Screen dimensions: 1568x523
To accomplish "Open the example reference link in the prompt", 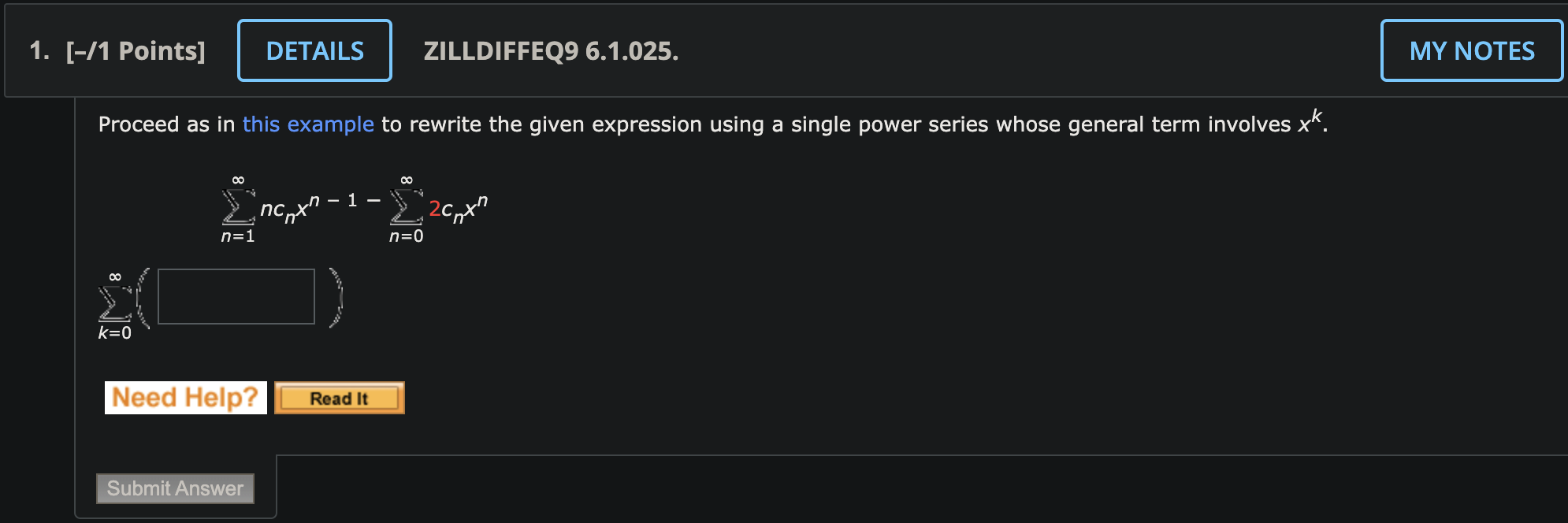I will point(308,124).
